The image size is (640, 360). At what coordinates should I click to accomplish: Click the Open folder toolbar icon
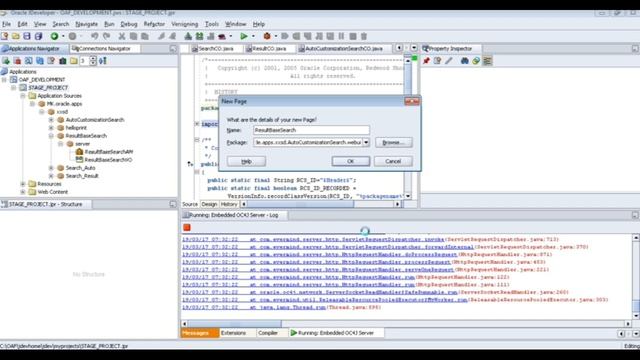point(16,36)
